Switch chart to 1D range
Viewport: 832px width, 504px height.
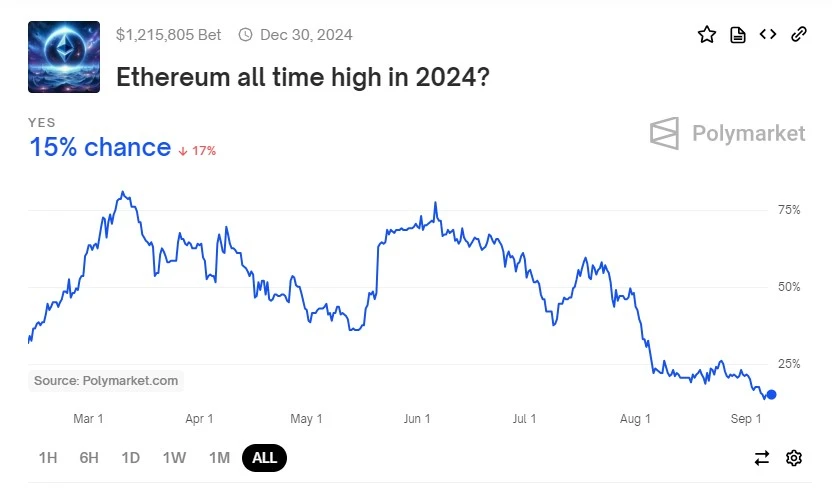pyautogui.click(x=130, y=458)
